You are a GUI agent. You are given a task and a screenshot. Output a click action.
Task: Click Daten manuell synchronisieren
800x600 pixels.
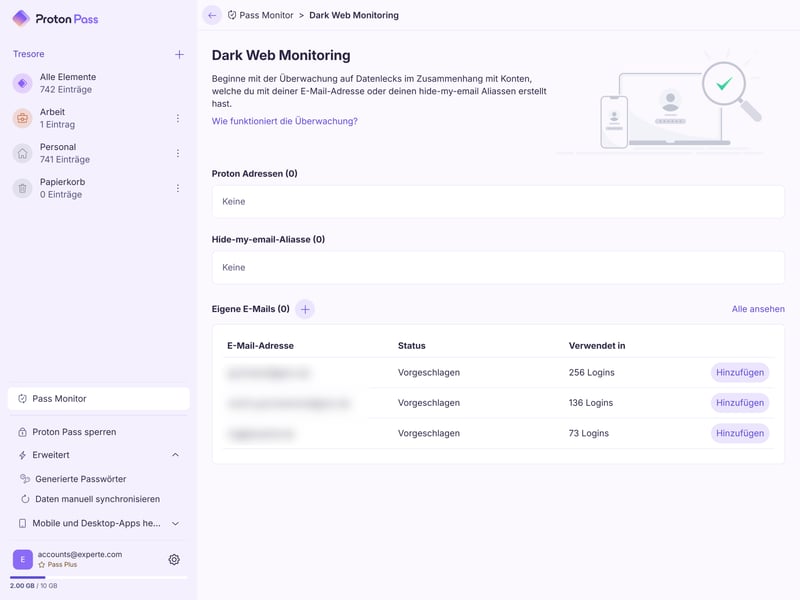click(97, 499)
